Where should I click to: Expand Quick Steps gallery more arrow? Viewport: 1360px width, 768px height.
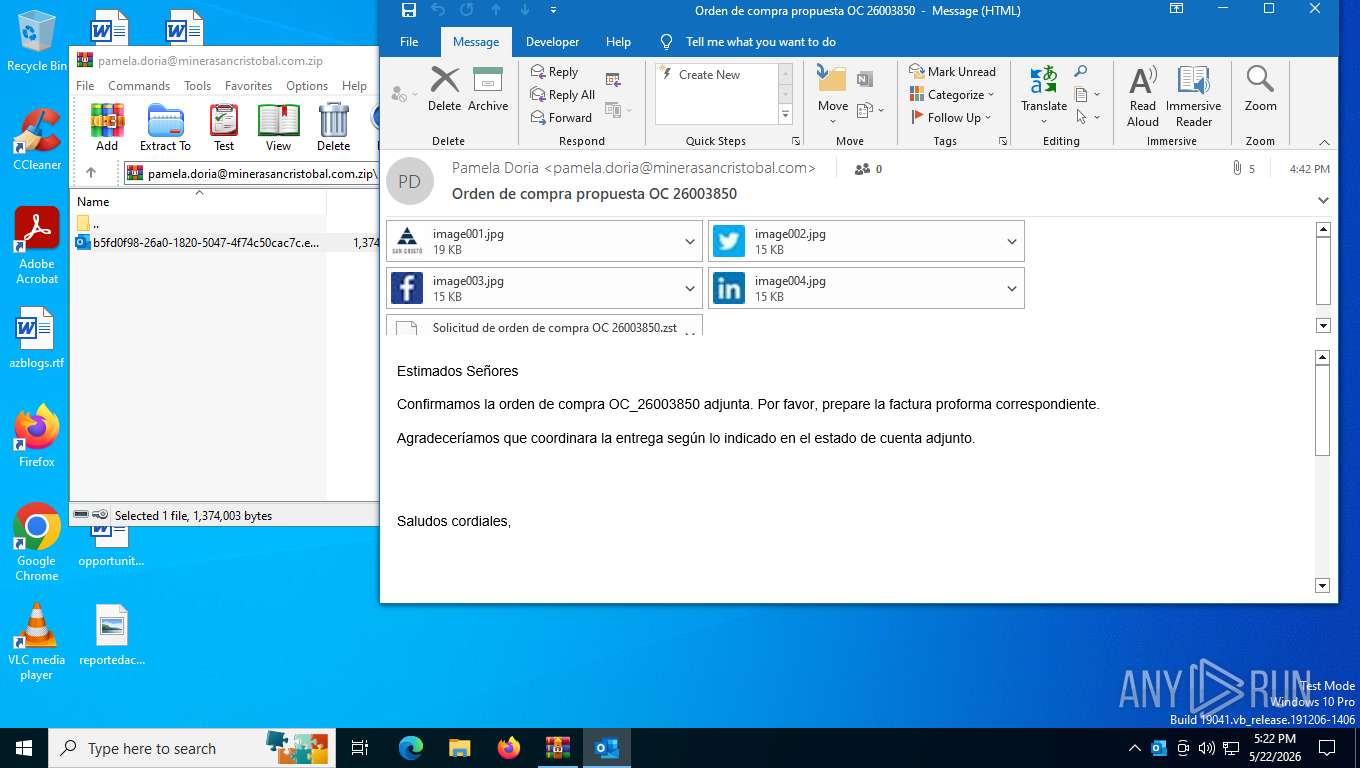click(785, 115)
